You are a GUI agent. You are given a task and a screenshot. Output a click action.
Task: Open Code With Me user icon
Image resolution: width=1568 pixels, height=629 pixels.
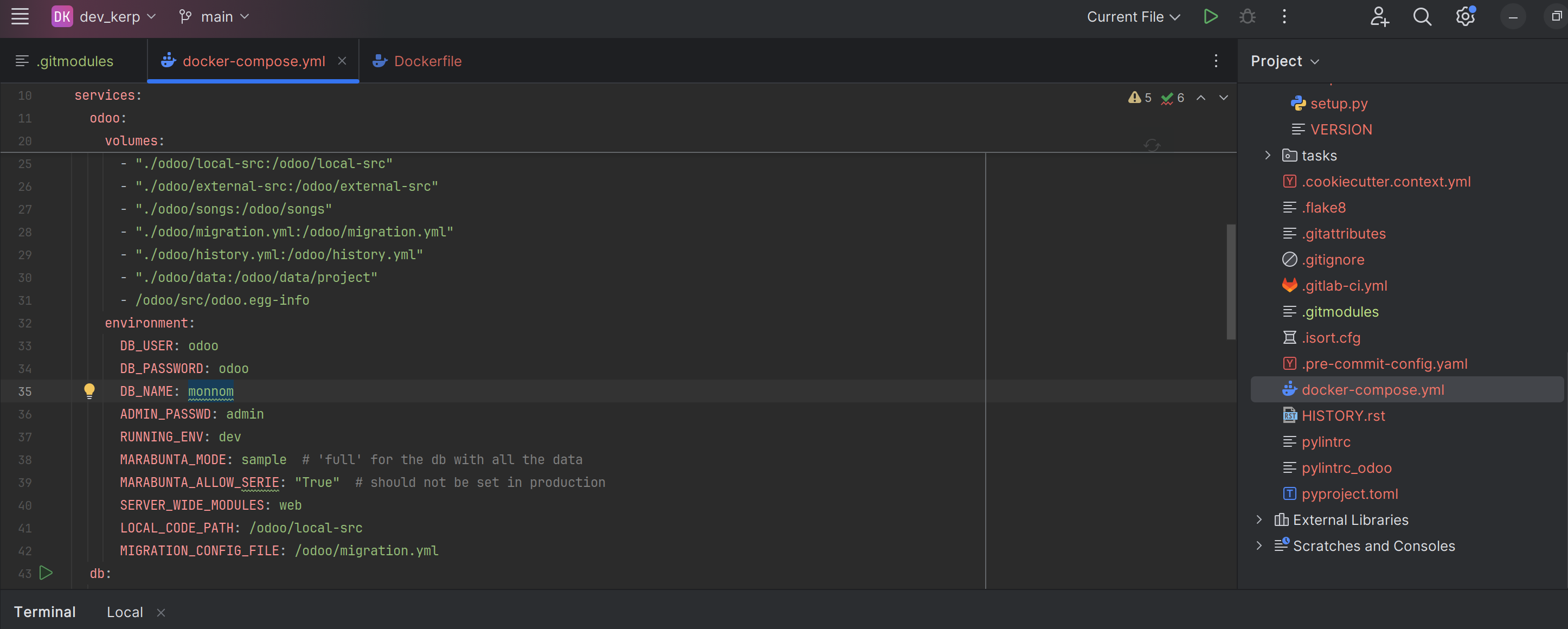click(x=1379, y=16)
